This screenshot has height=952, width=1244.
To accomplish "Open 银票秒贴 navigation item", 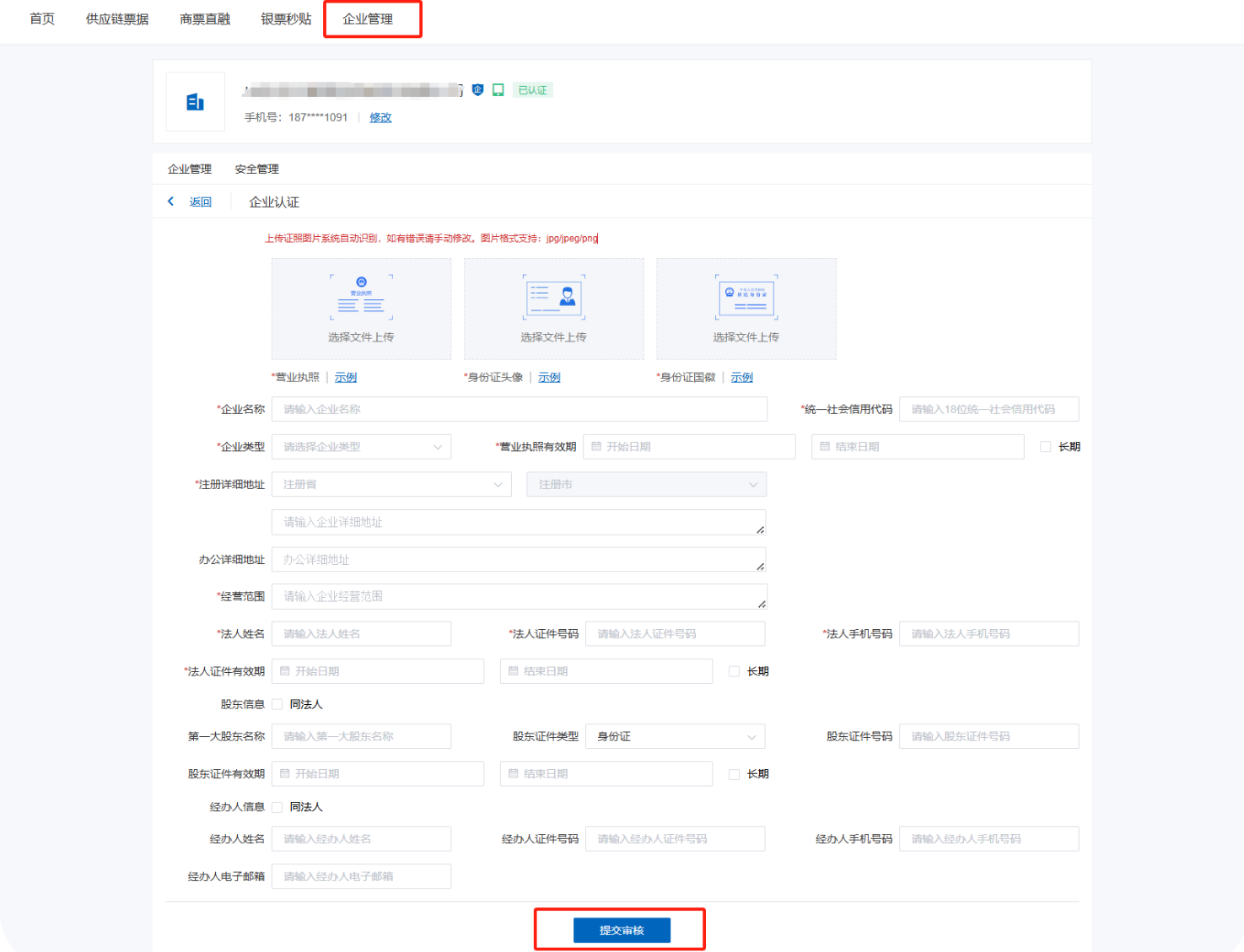I will [286, 19].
